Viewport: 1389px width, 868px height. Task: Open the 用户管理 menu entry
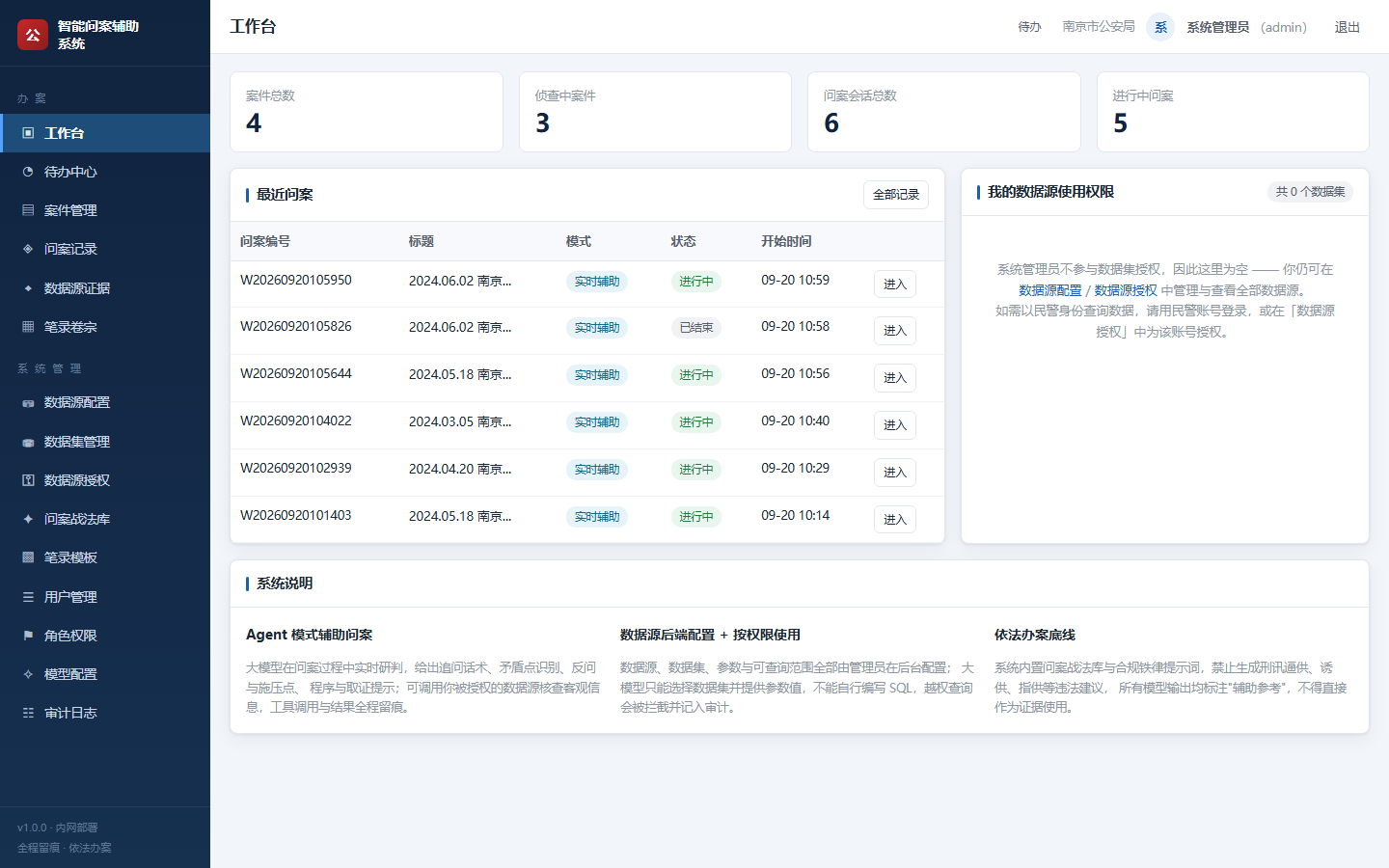[x=105, y=597]
